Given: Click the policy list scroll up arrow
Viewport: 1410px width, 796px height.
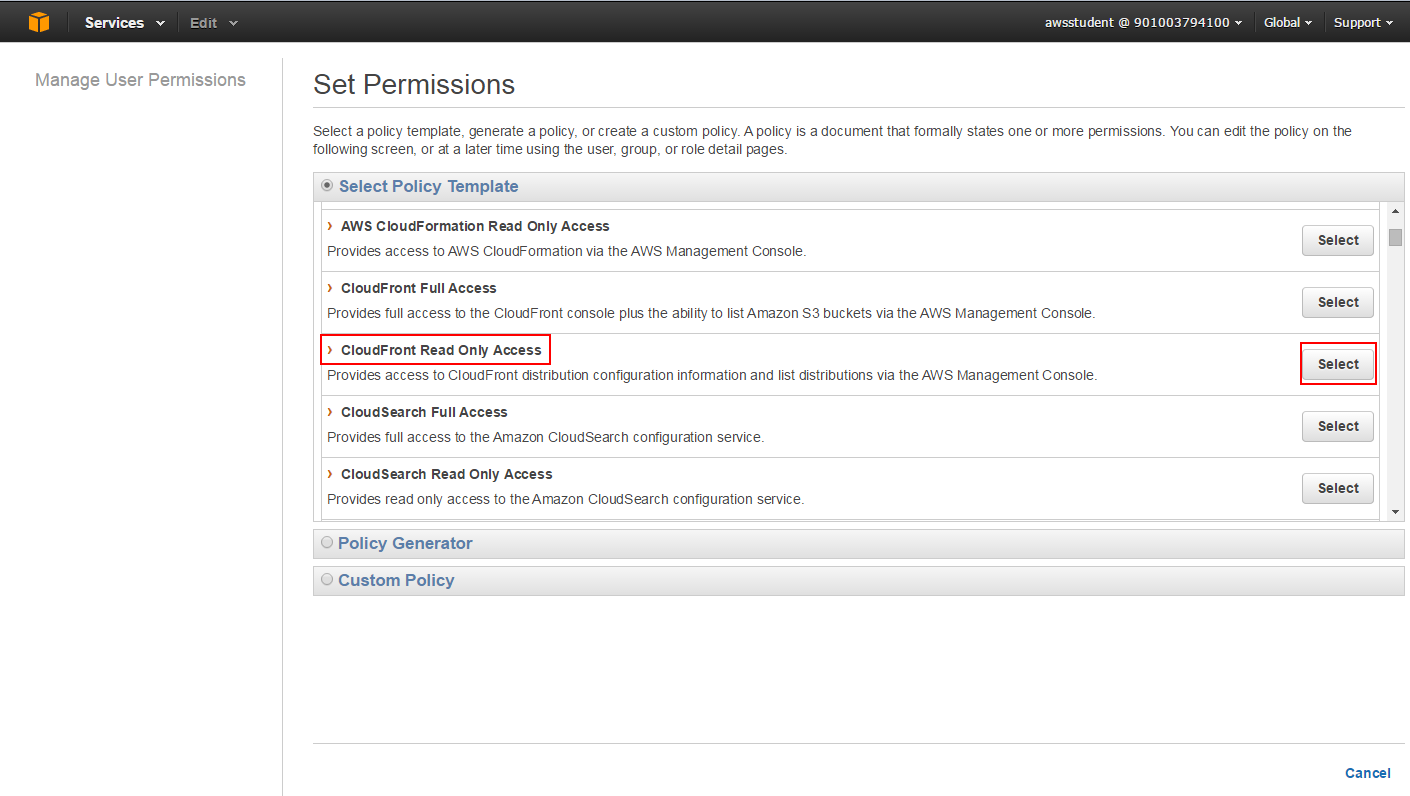Looking at the screenshot, I should point(1395,211).
